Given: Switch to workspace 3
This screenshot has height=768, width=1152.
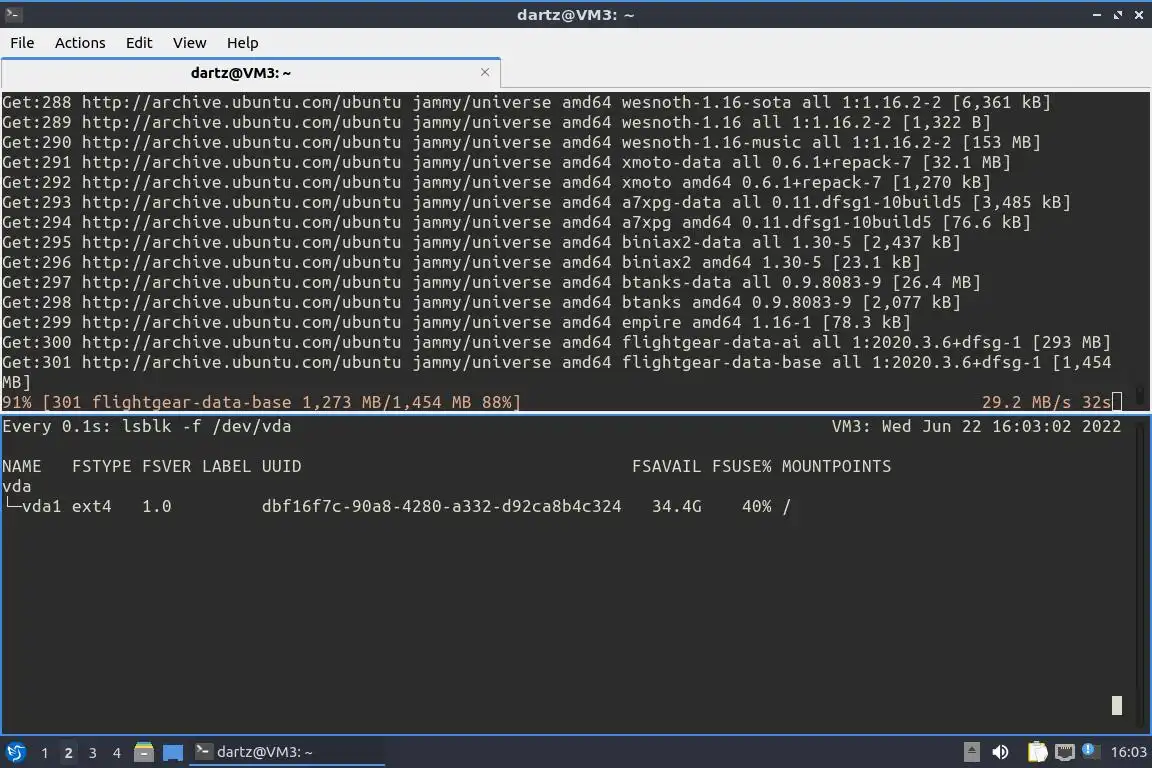Looking at the screenshot, I should click(x=93, y=753).
